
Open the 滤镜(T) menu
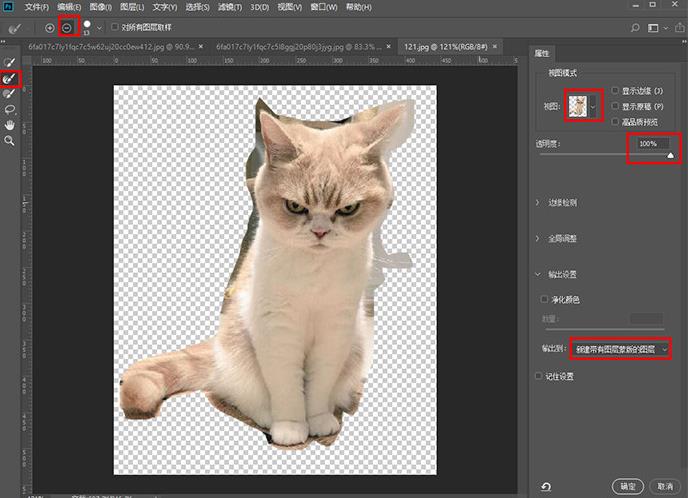230,7
